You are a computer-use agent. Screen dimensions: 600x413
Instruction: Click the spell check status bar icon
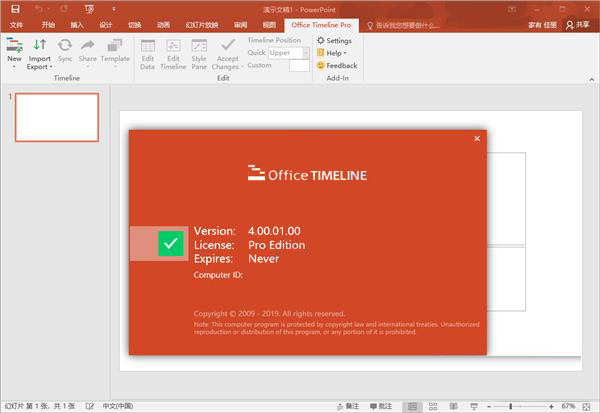pos(90,406)
